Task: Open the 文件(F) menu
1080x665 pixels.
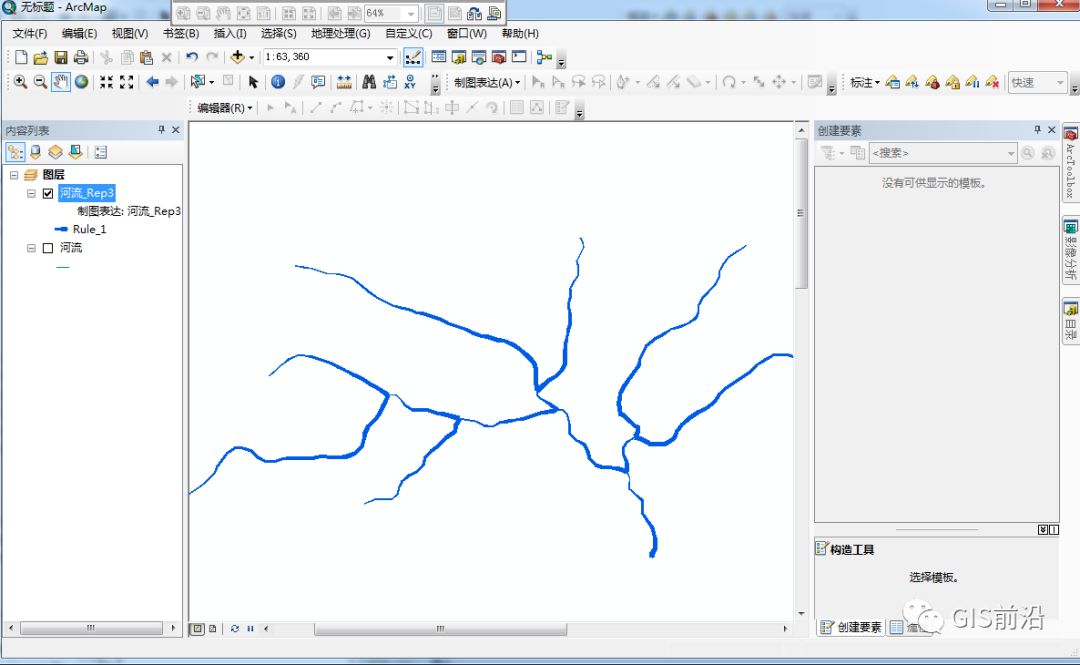Action: click(30, 33)
